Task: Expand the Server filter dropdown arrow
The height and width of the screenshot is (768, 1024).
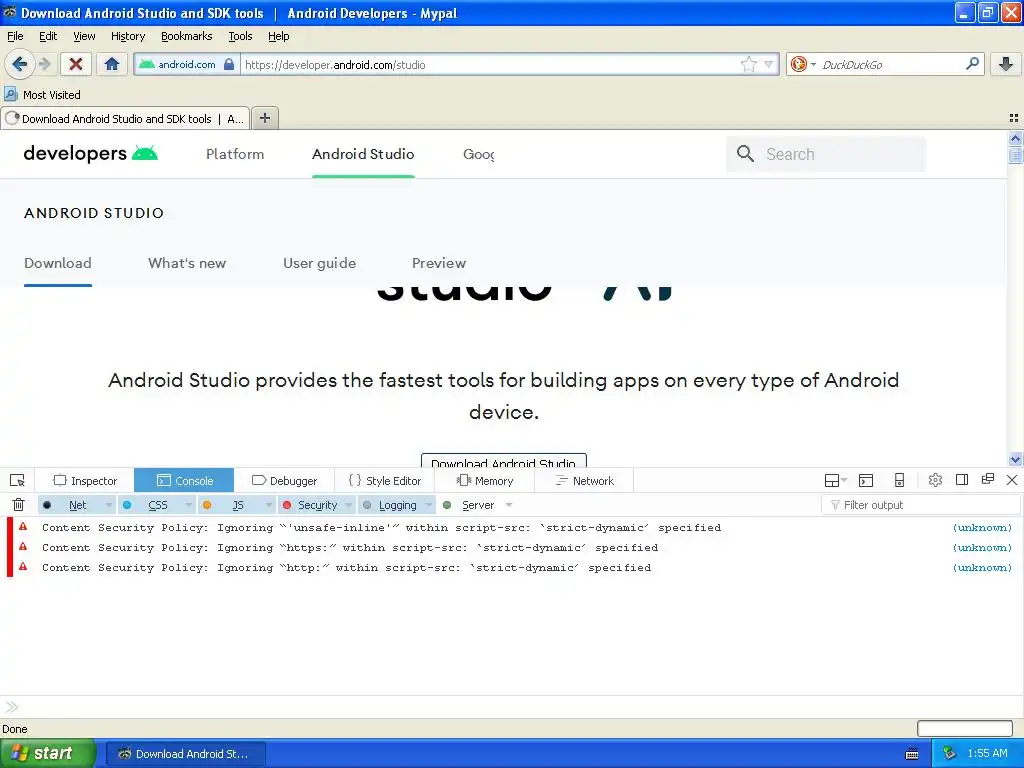Action: tap(509, 505)
